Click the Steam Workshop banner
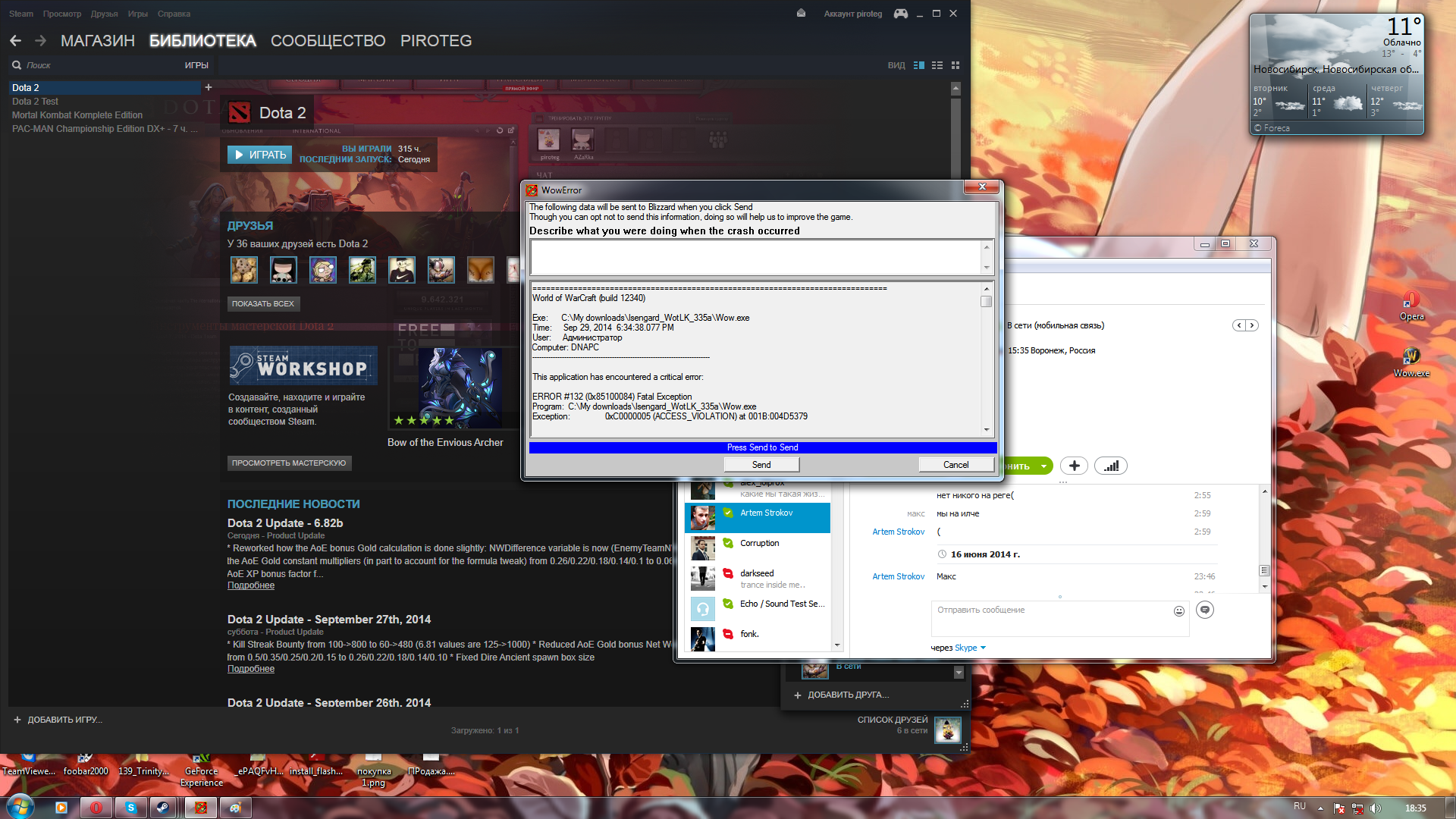This screenshot has height=819, width=1456. tap(303, 366)
